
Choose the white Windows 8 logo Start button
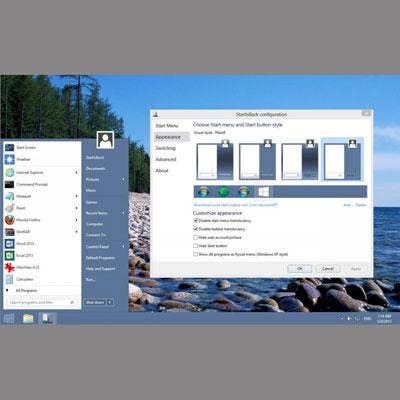click(264, 192)
